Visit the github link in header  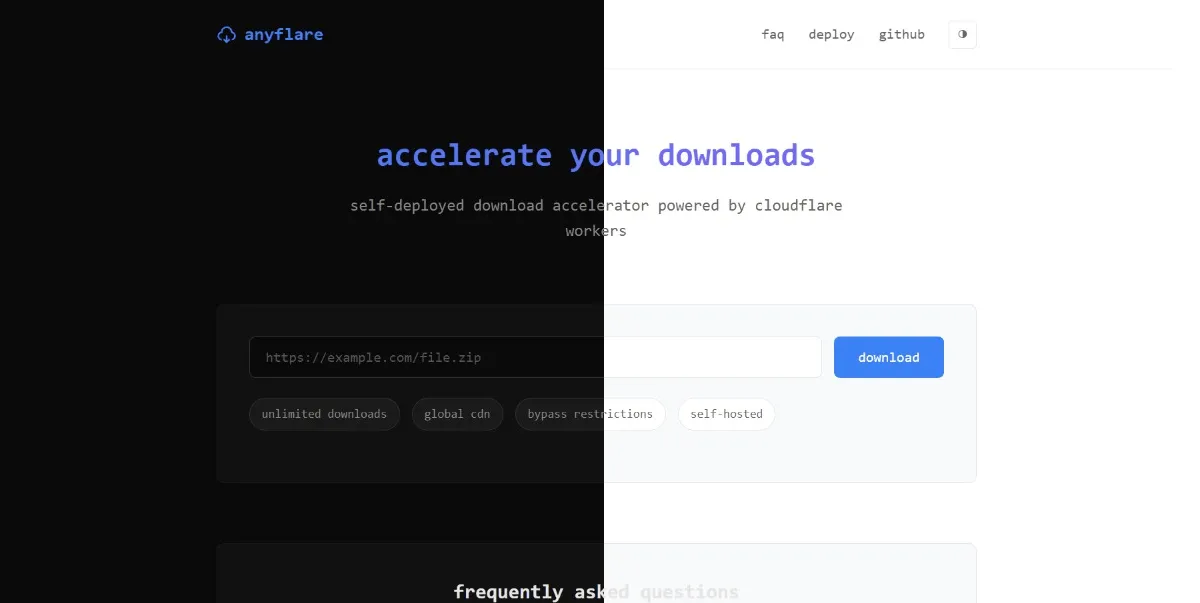[901, 34]
